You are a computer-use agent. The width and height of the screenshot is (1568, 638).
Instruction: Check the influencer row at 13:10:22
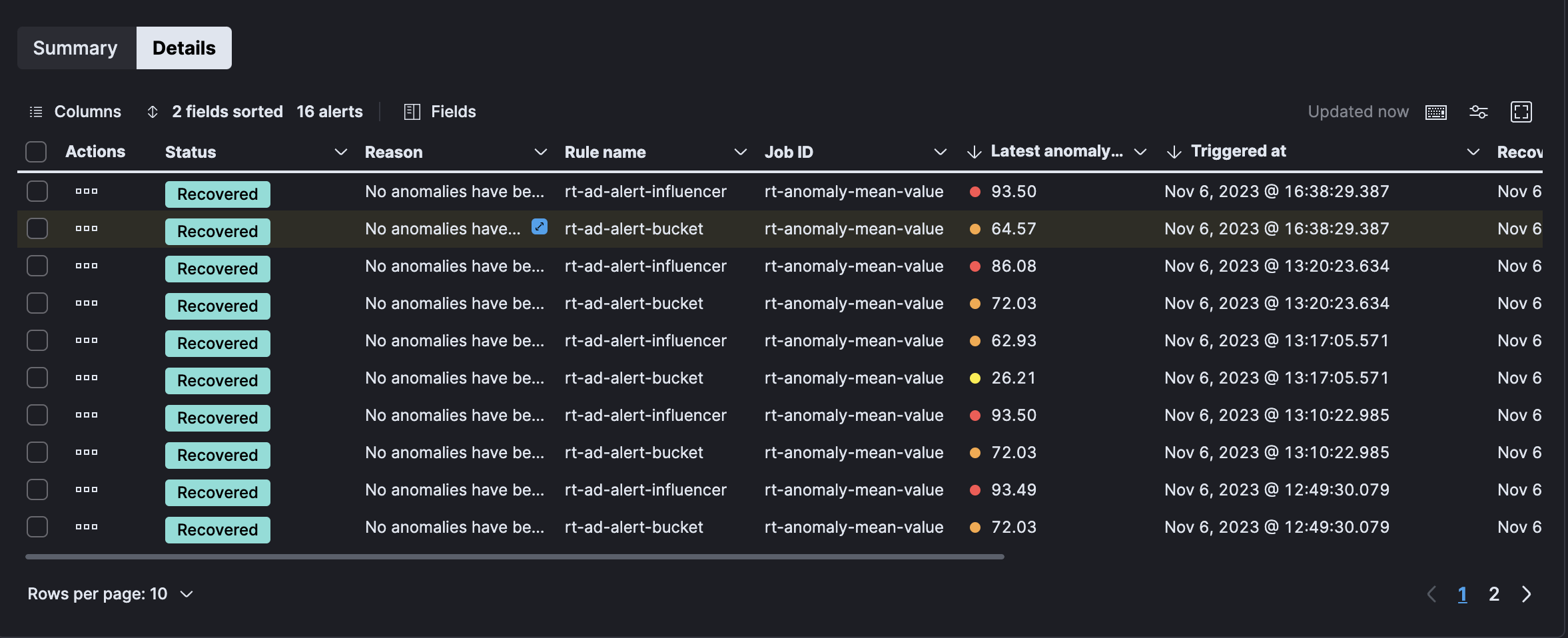pyautogui.click(x=37, y=415)
